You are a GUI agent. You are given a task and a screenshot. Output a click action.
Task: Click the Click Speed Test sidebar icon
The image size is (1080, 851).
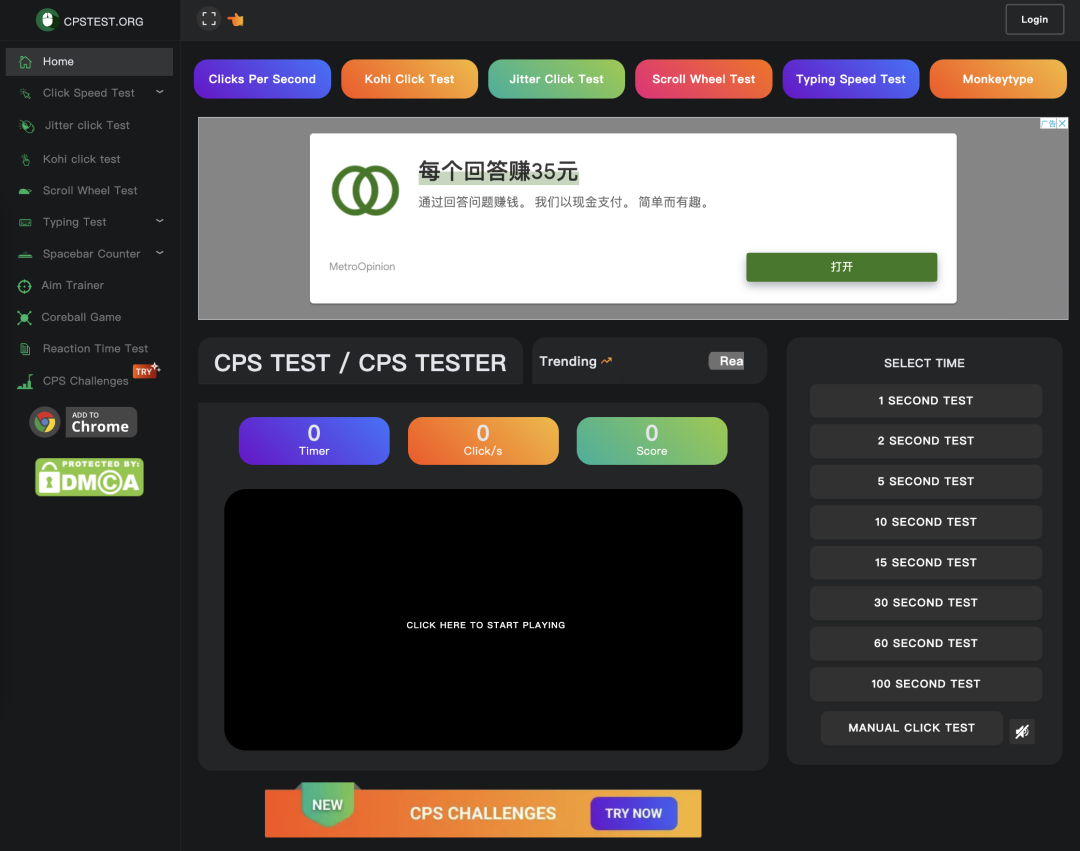point(25,94)
